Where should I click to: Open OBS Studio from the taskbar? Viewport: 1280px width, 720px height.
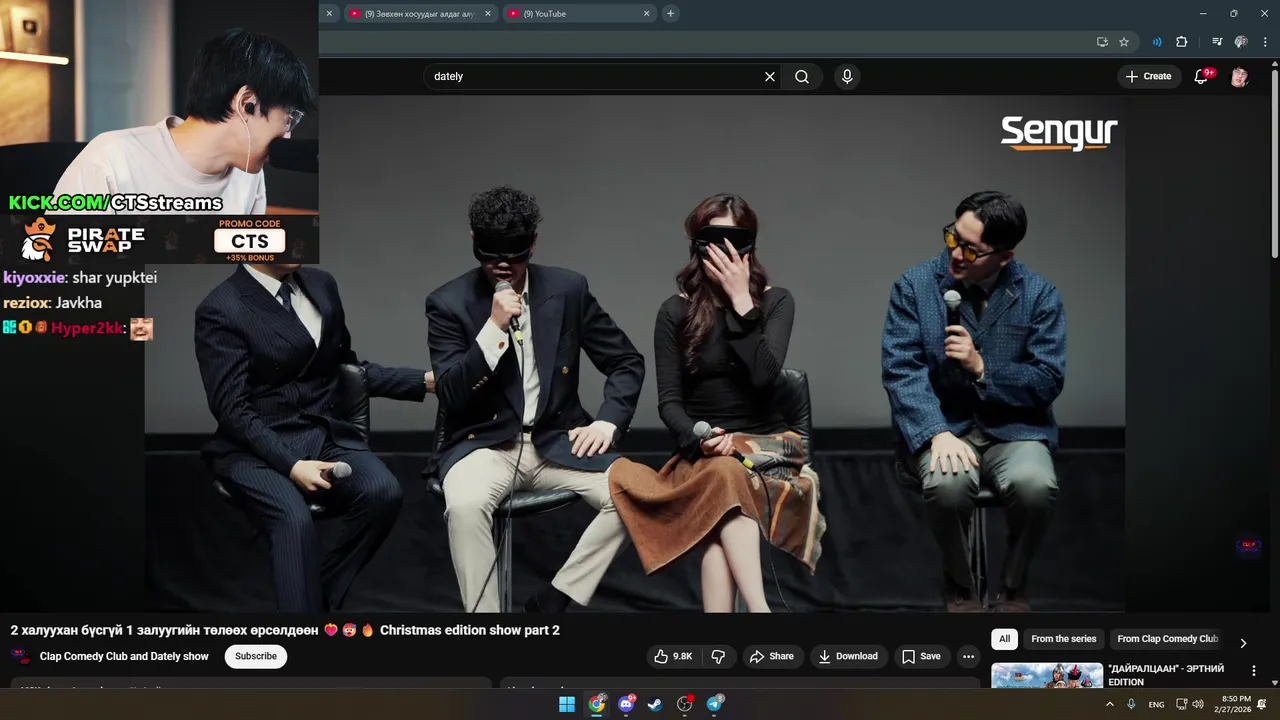685,704
